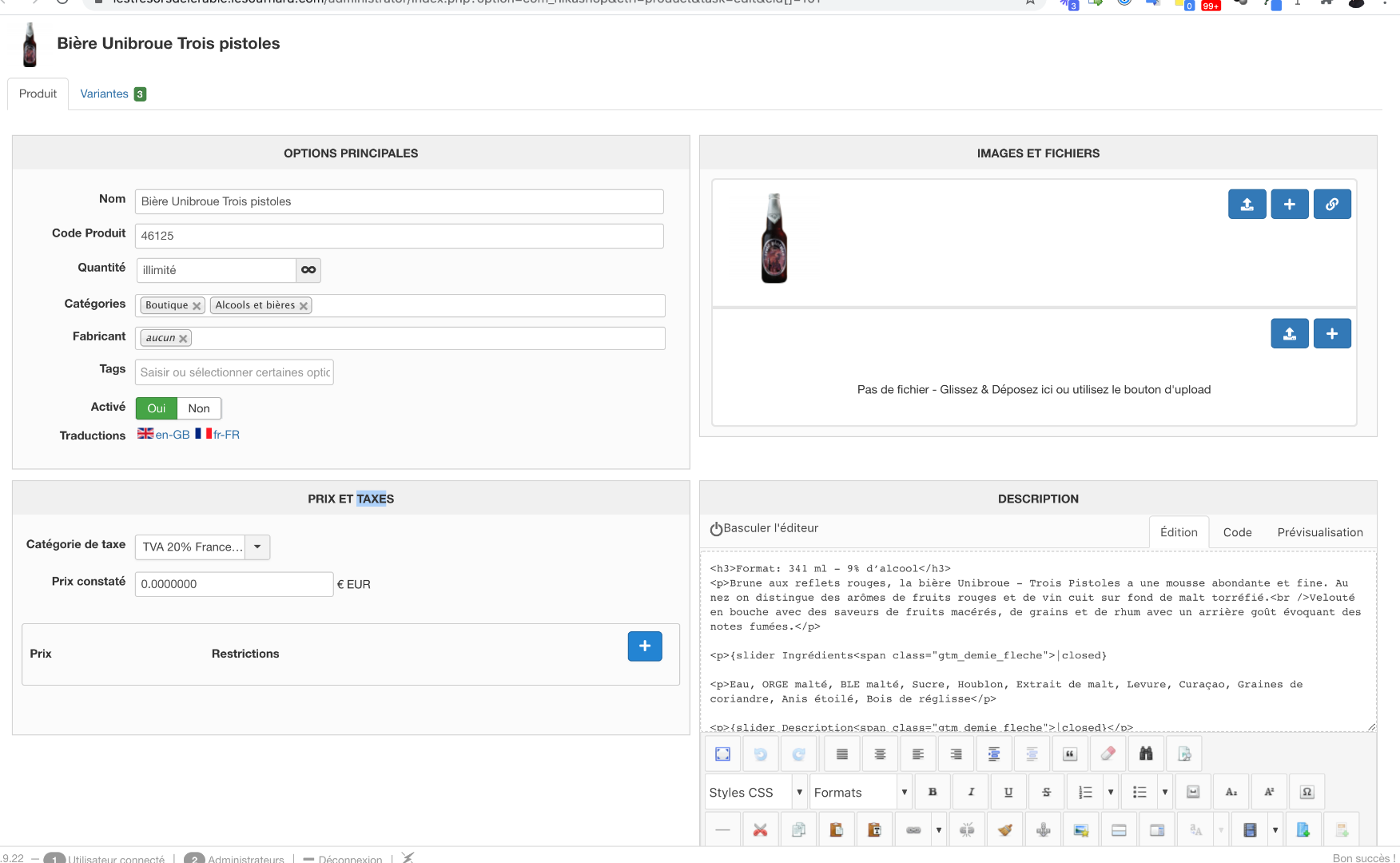Image resolution: width=1400 pixels, height=863 pixels.
Task: Paste as plain text in the editor
Action: (x=874, y=830)
